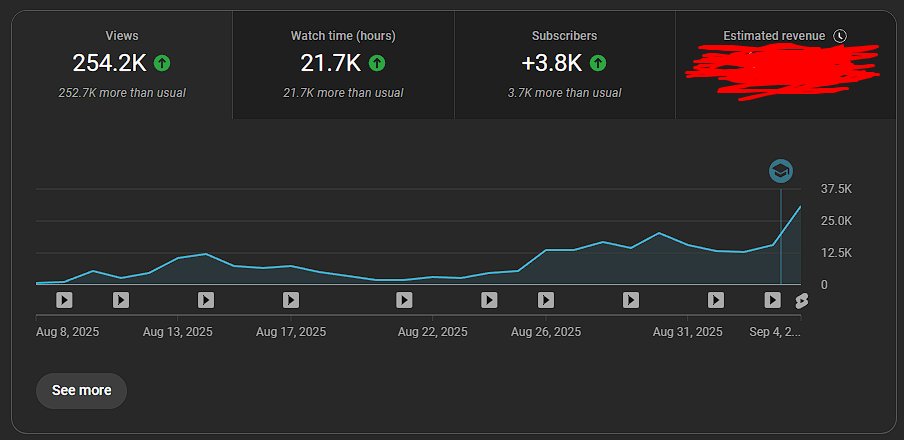
Task: Click the Aug 26, 2025 date label
Action: point(546,332)
